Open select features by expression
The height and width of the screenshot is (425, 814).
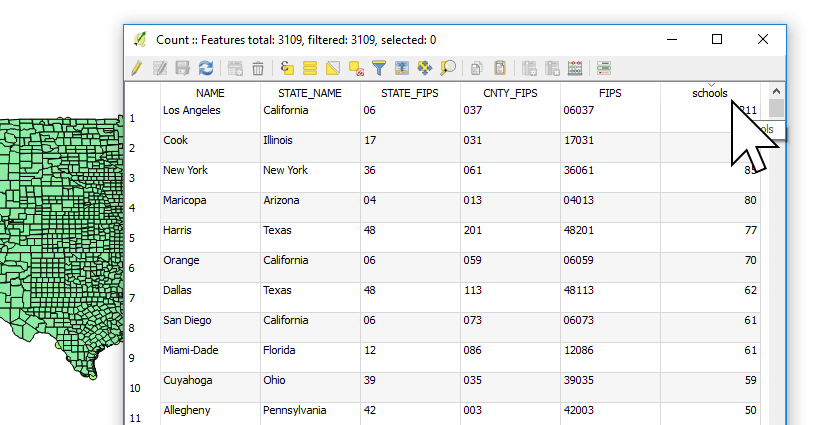click(x=287, y=68)
